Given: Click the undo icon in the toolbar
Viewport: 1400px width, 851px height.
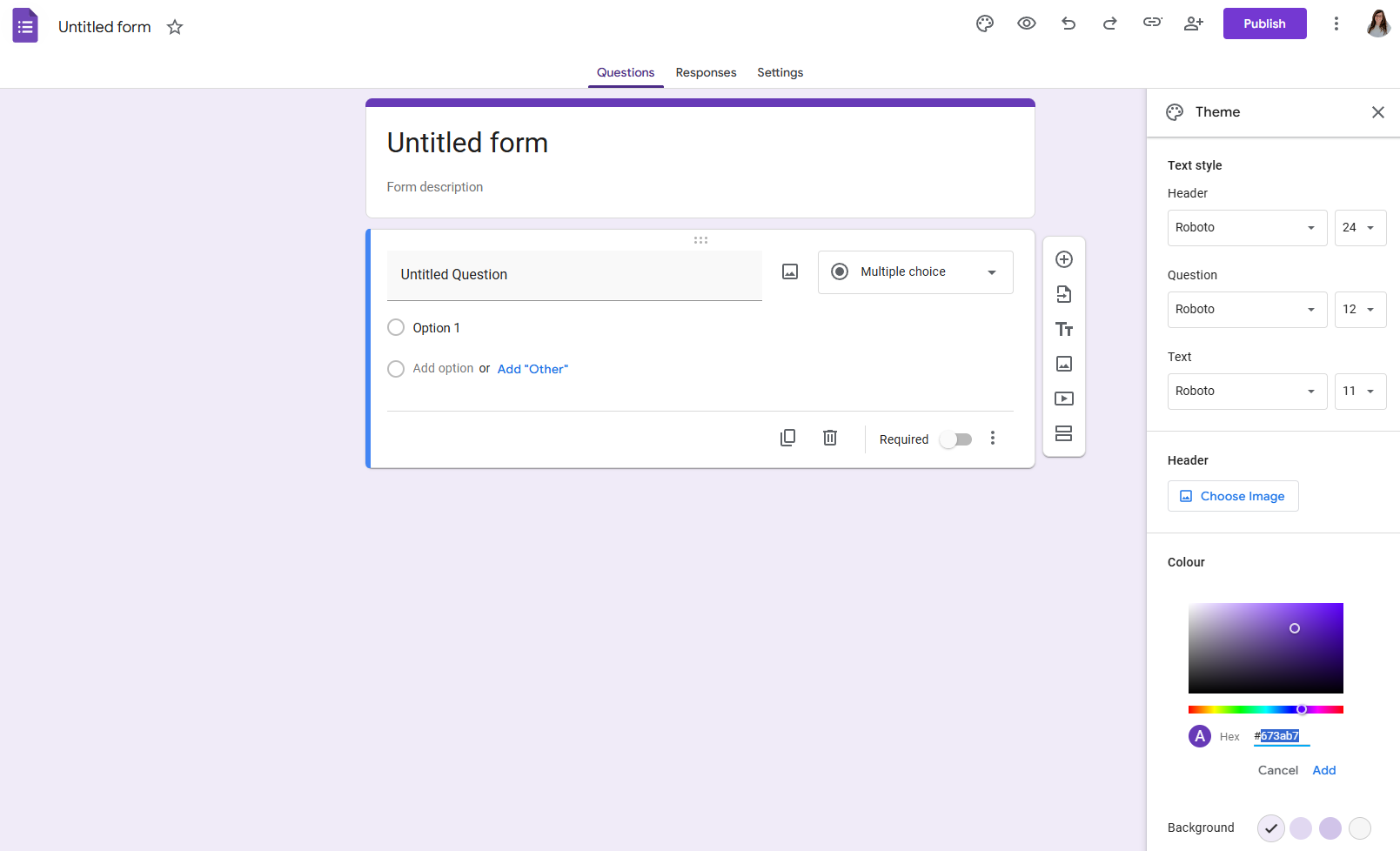Looking at the screenshot, I should tap(1068, 23).
